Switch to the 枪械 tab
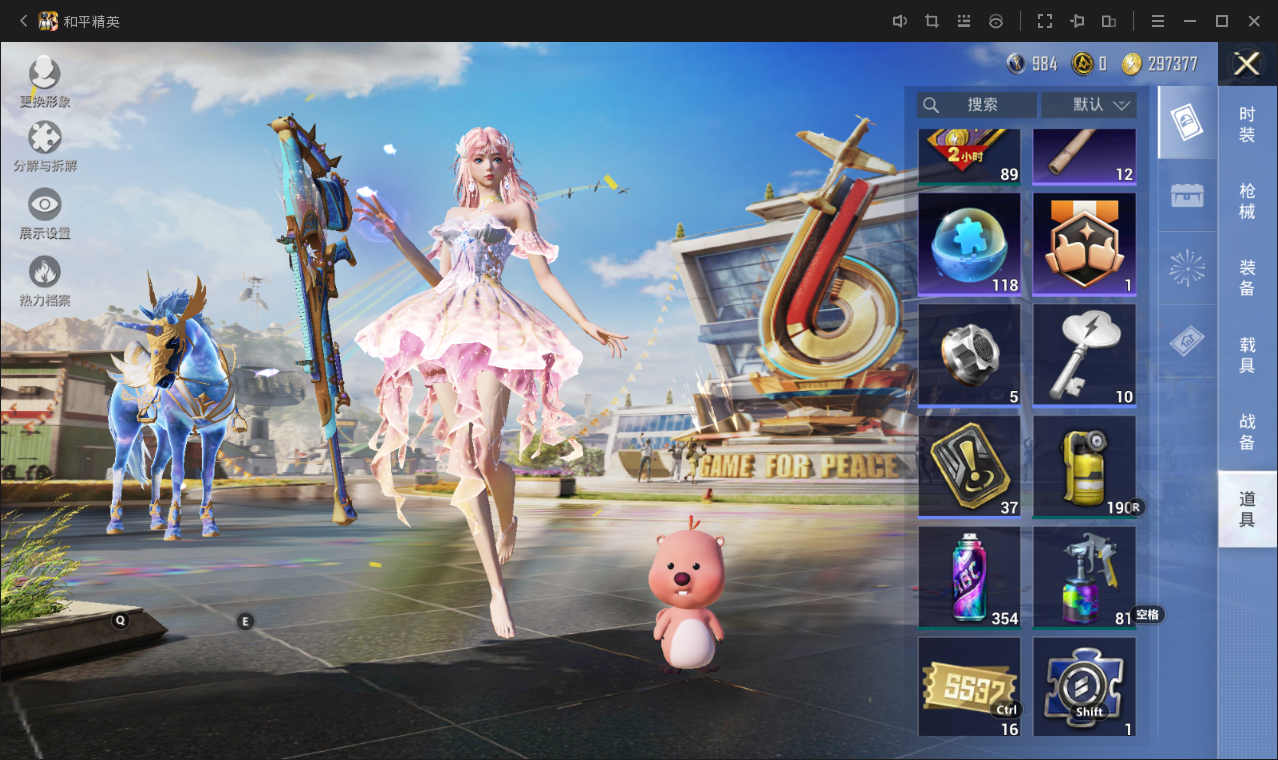 point(1247,200)
